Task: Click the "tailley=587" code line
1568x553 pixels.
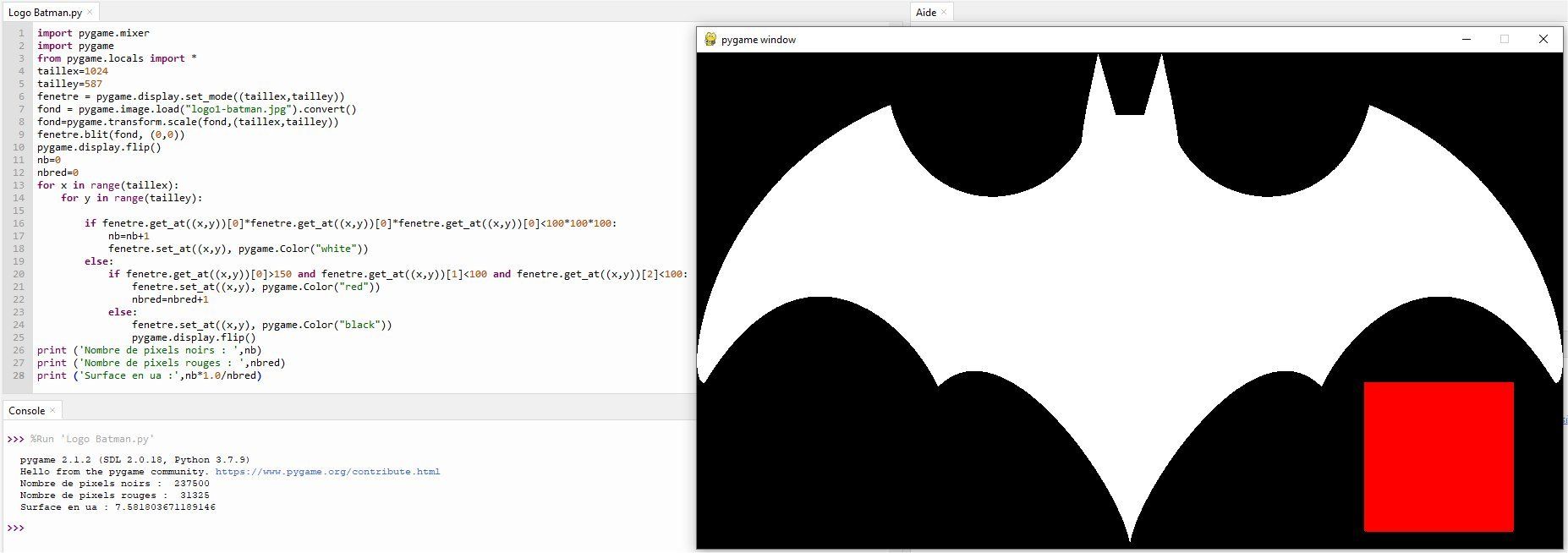Action: [69, 84]
